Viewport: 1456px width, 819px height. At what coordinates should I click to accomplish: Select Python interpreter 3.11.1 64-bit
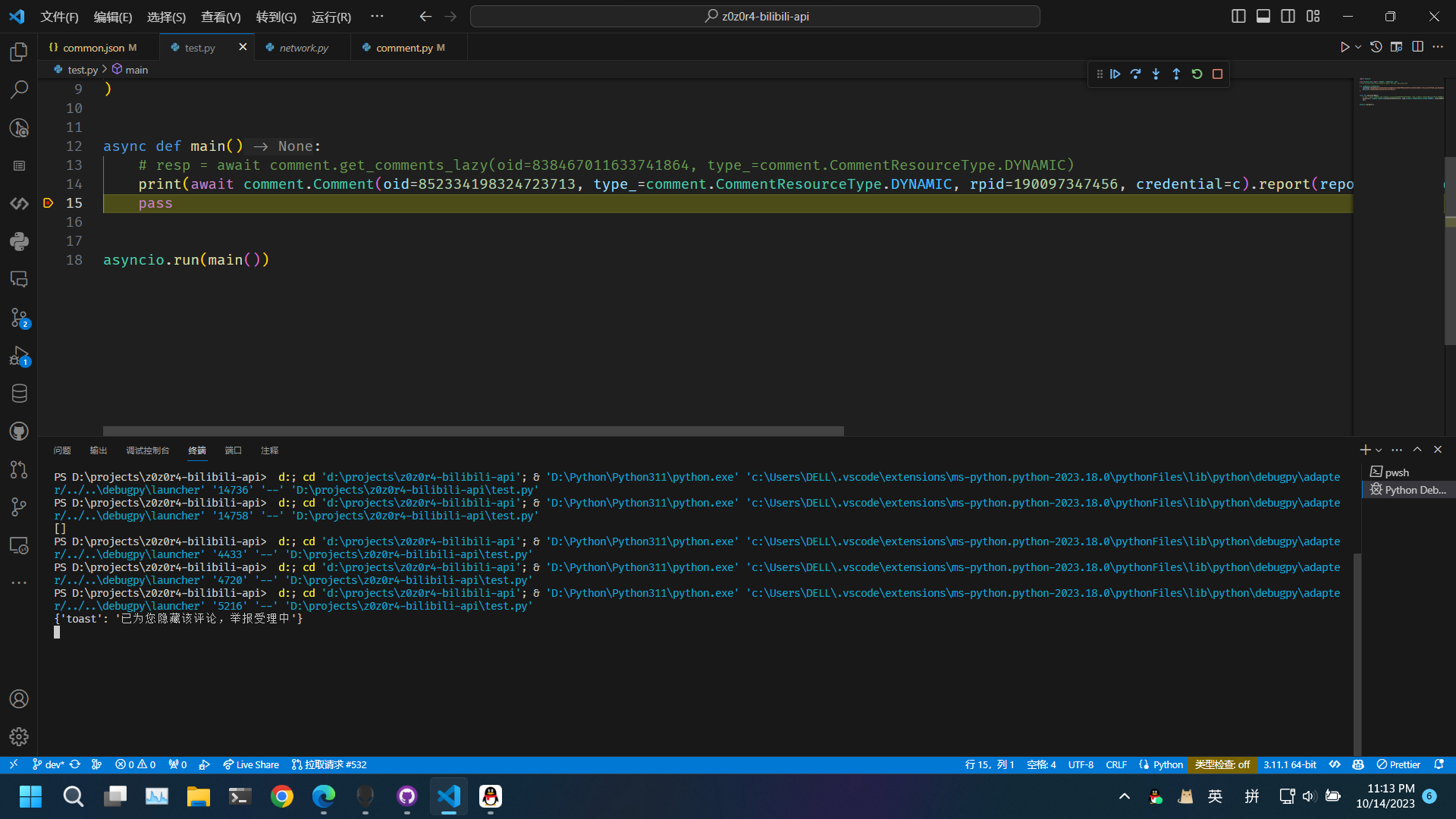[1290, 764]
